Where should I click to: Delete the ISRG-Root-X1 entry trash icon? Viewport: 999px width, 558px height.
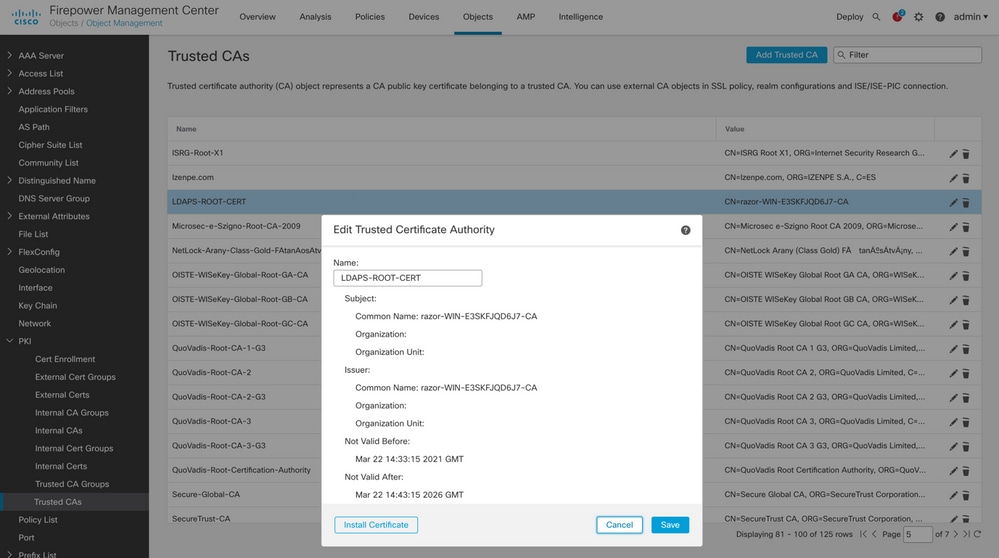(x=966, y=154)
